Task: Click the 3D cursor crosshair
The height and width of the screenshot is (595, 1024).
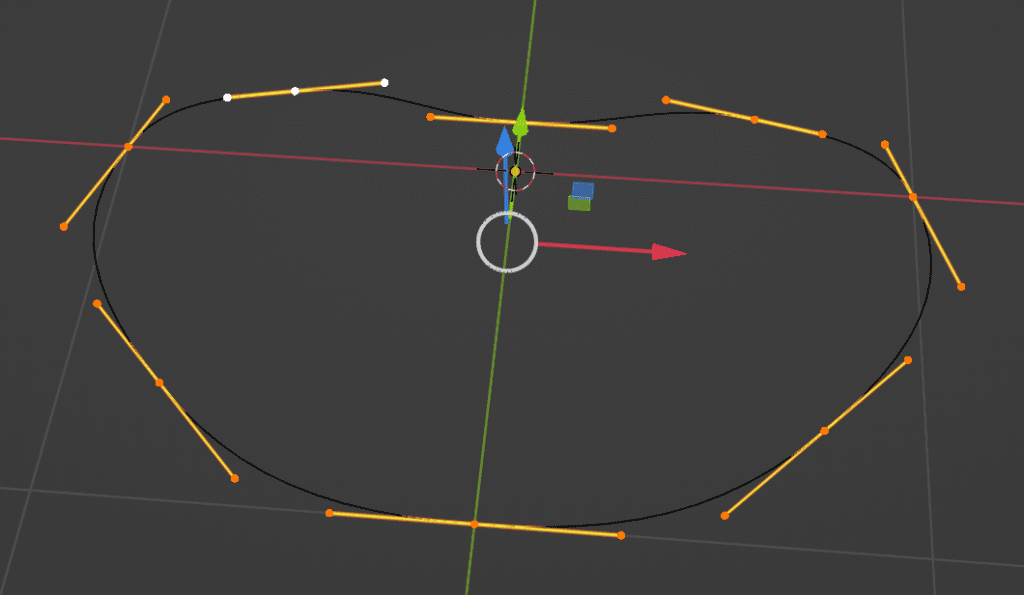Action: [515, 172]
